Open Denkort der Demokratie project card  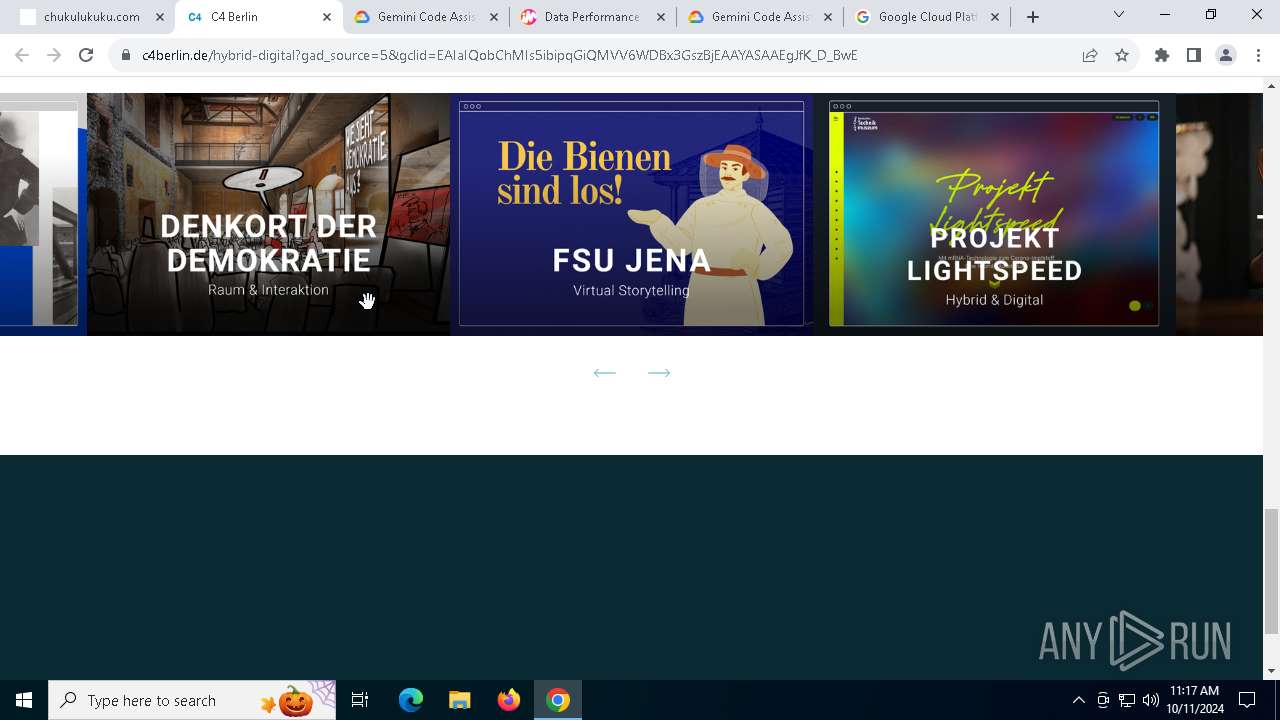click(x=268, y=214)
